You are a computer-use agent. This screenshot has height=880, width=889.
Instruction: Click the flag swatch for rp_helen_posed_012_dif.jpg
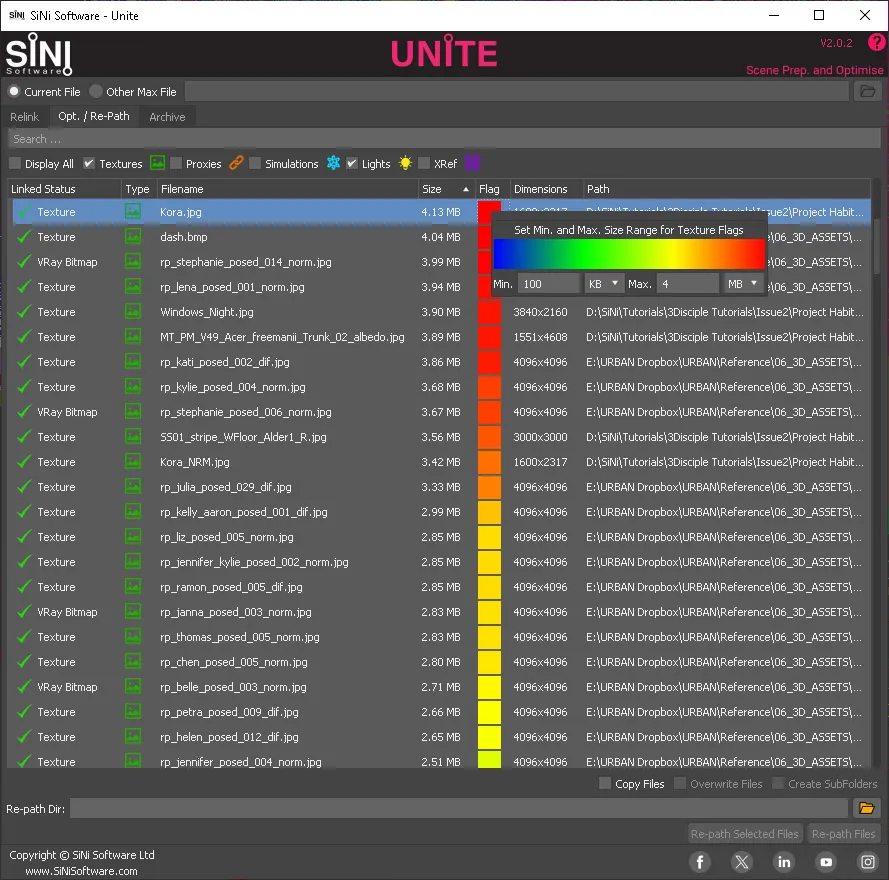click(x=489, y=737)
